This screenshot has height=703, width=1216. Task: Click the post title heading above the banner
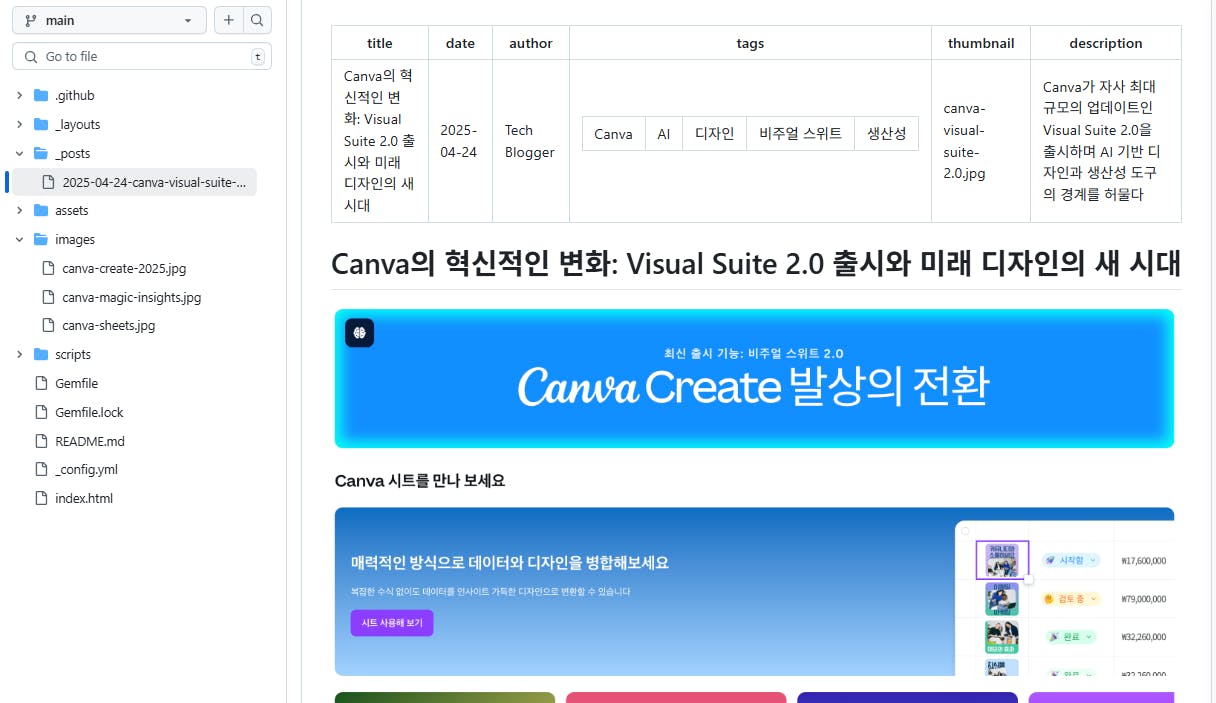pos(756,263)
